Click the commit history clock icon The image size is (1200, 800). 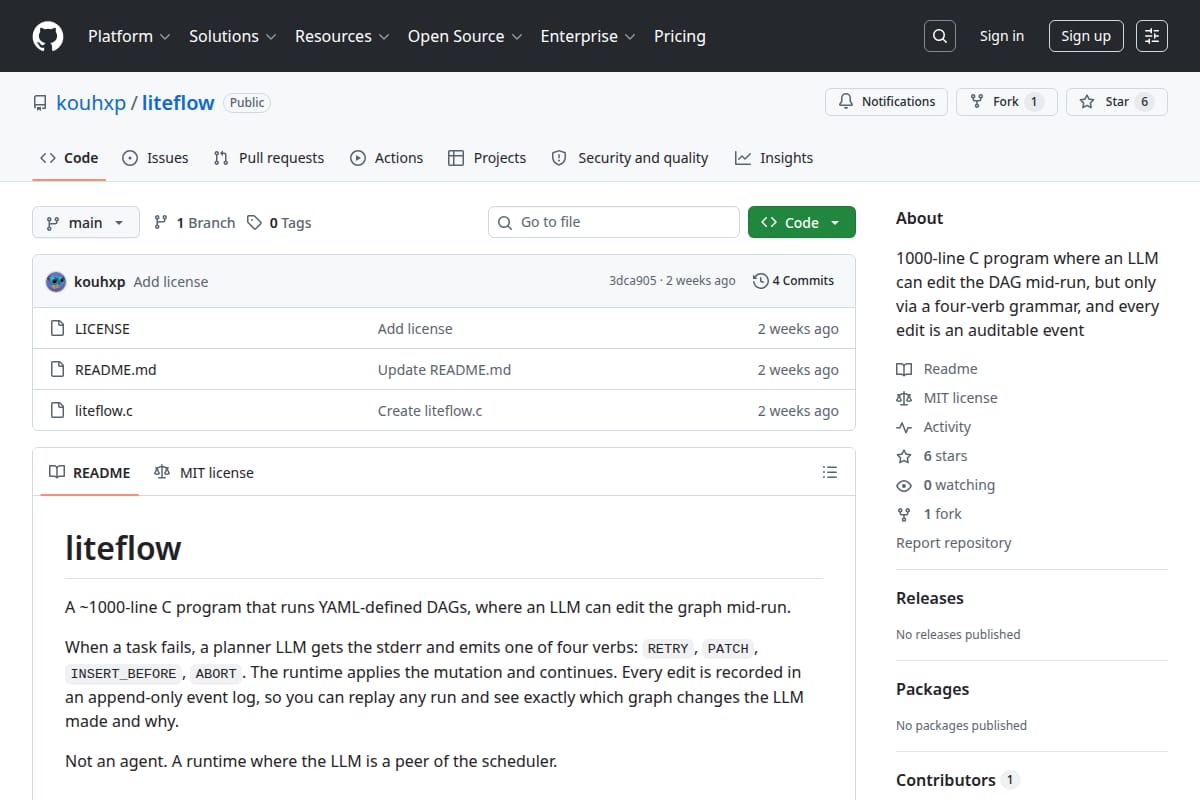tap(761, 281)
